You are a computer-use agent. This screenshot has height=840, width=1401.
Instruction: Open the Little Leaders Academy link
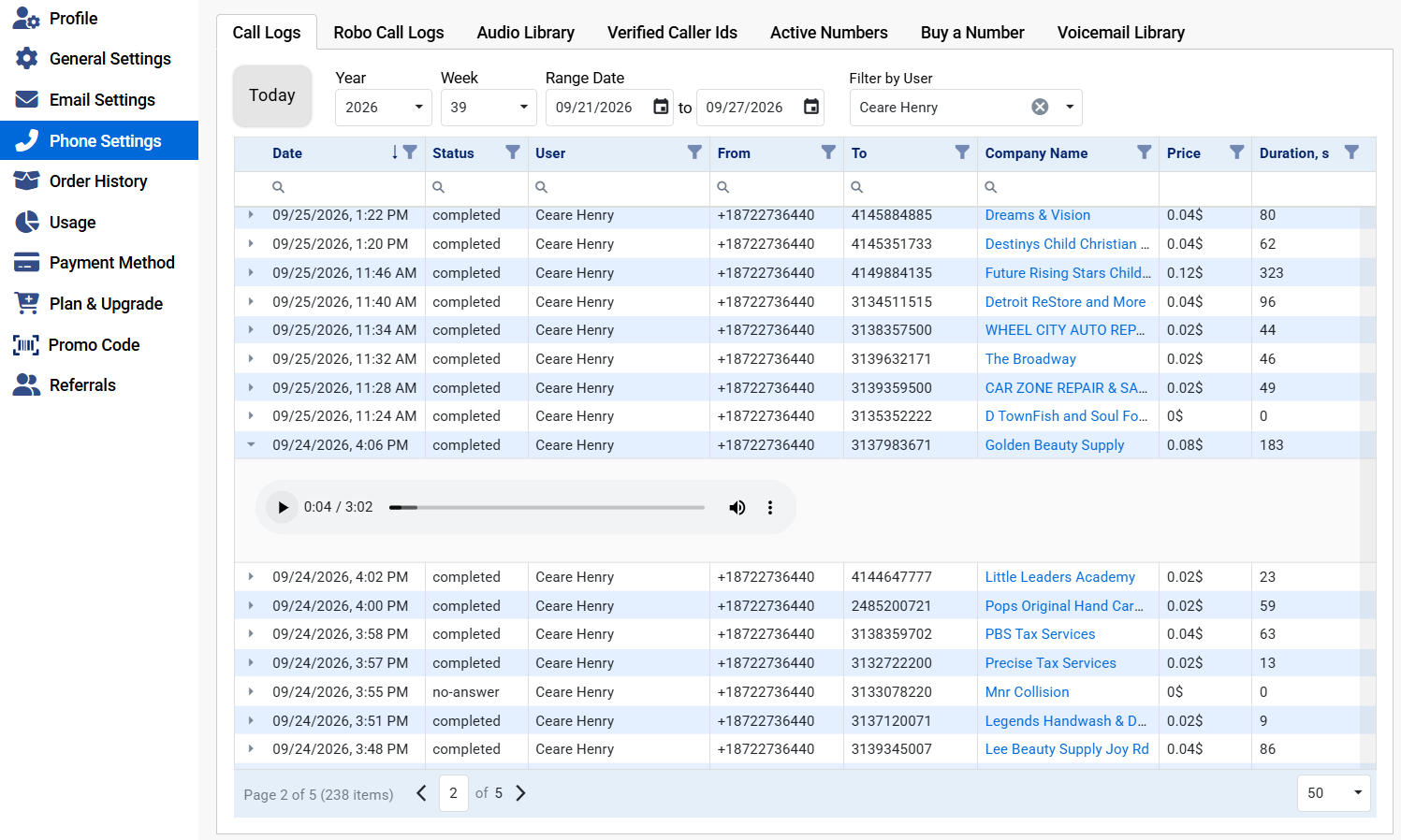[1060, 577]
